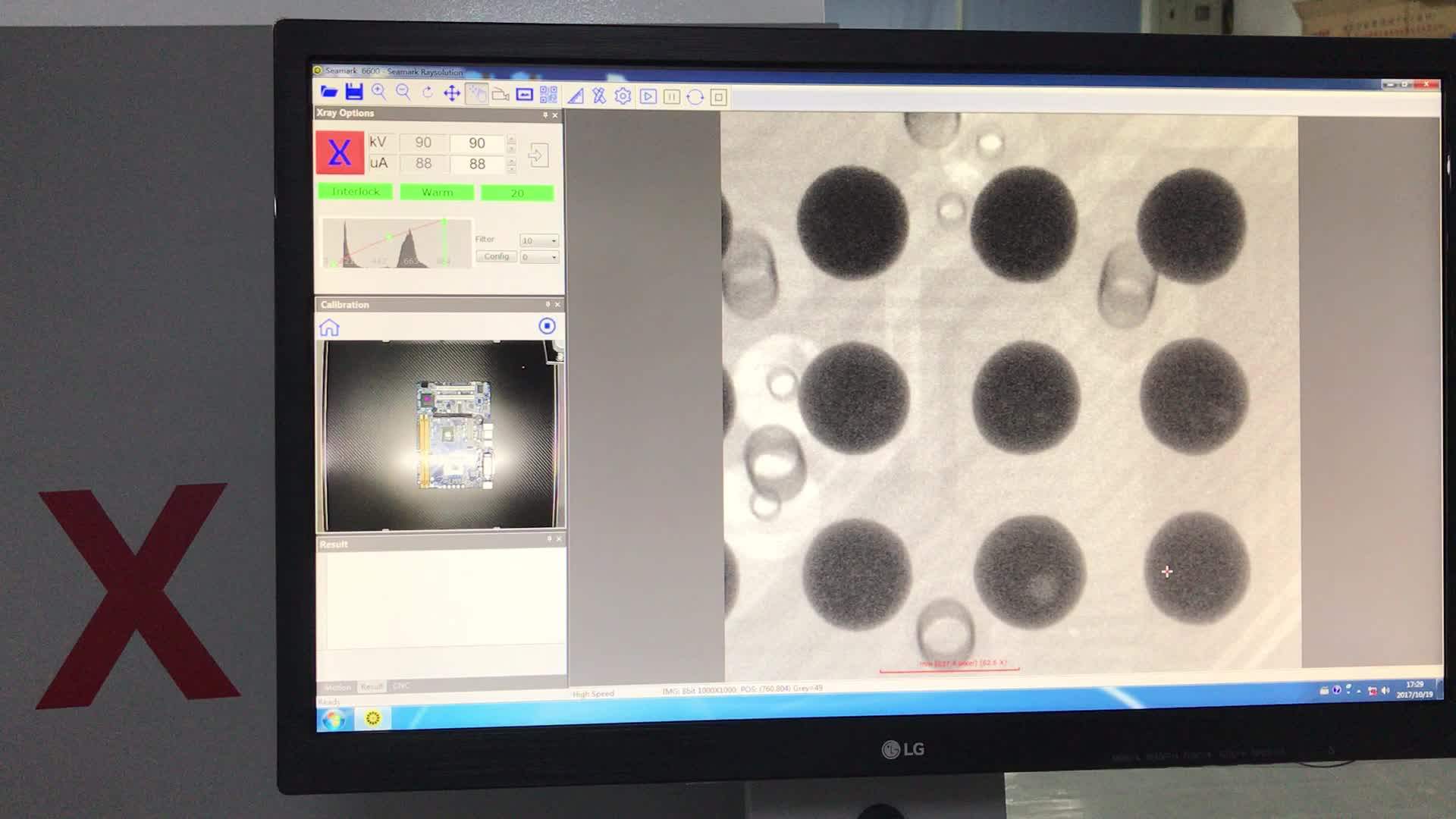
Task: Open the dropdown next to Config
Action: coord(539,257)
